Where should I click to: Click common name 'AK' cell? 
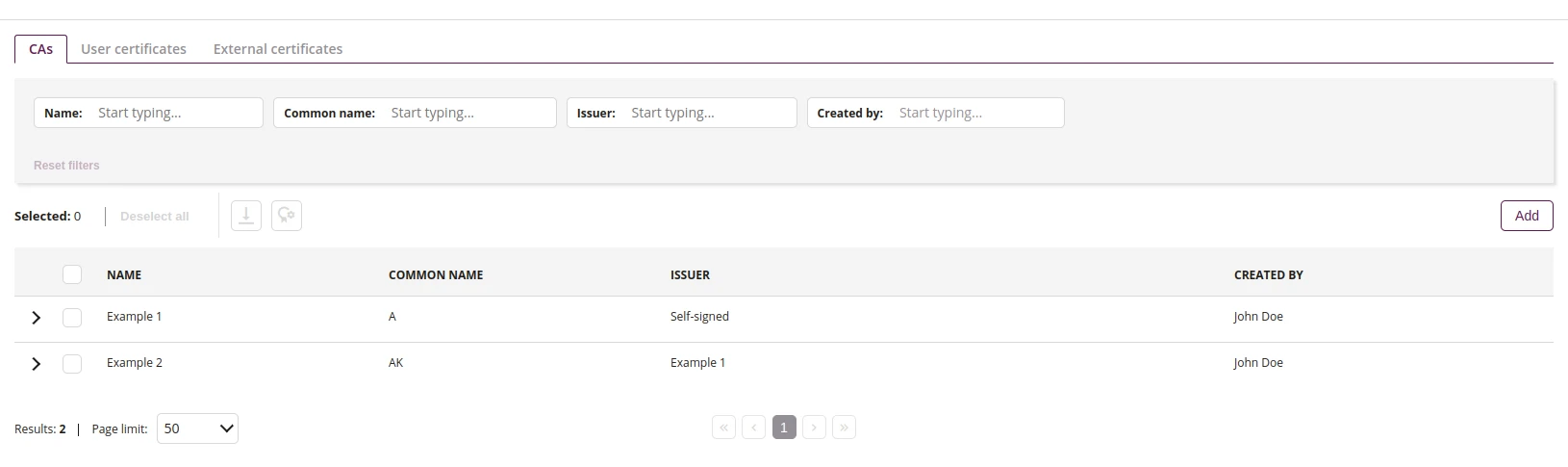(x=395, y=363)
